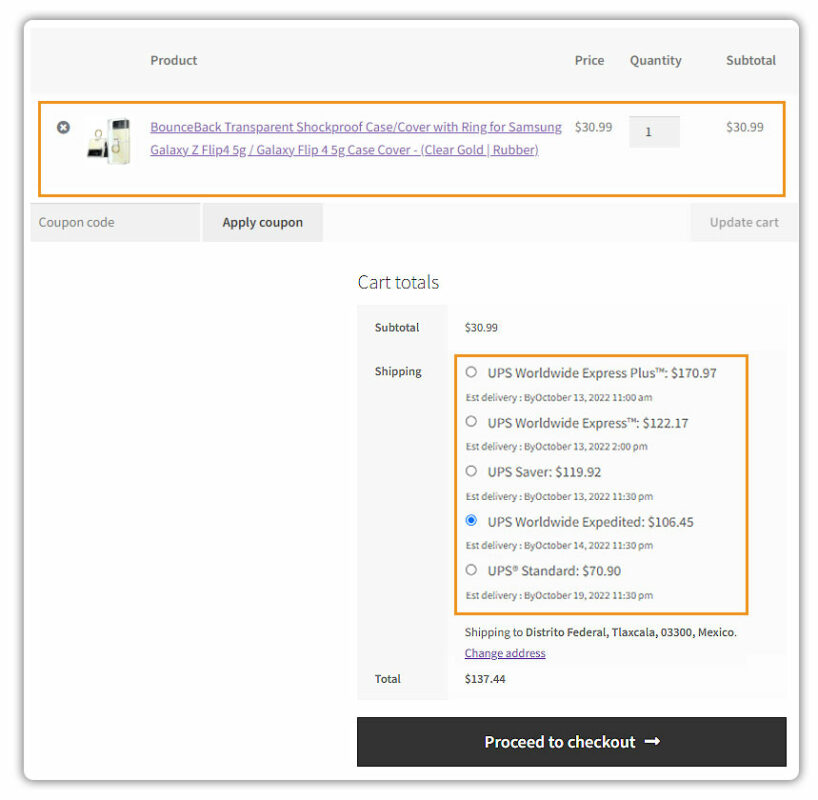This screenshot has width=818, height=800.
Task: Choose UPS Saver $119.92 shipping
Action: point(471,471)
